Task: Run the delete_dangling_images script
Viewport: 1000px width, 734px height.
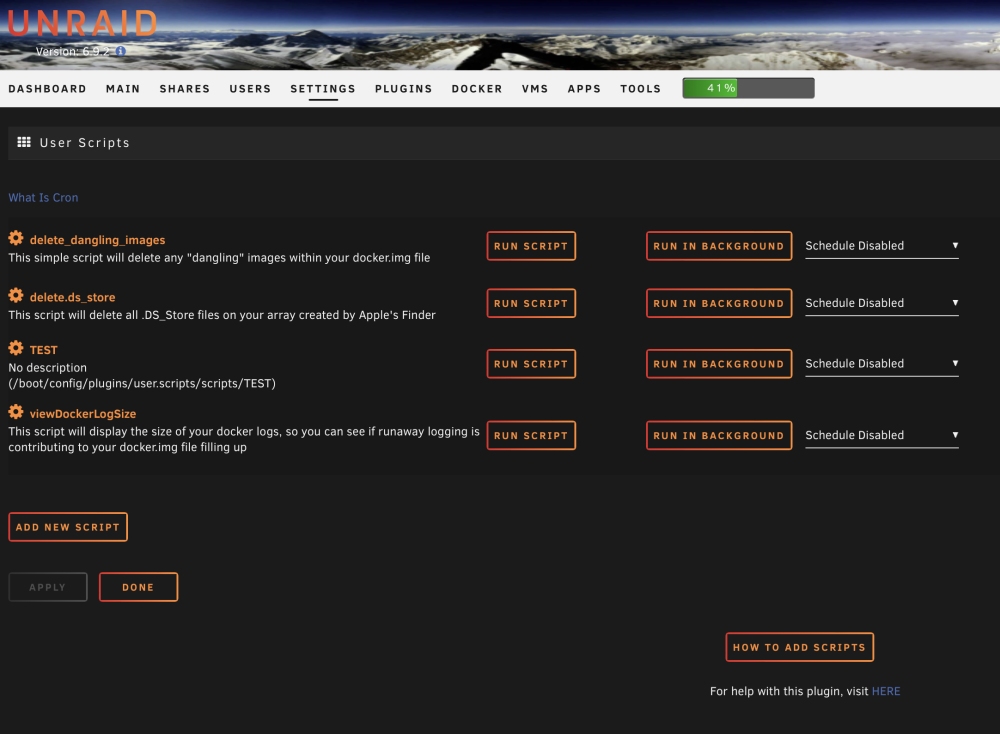Action: click(x=531, y=246)
